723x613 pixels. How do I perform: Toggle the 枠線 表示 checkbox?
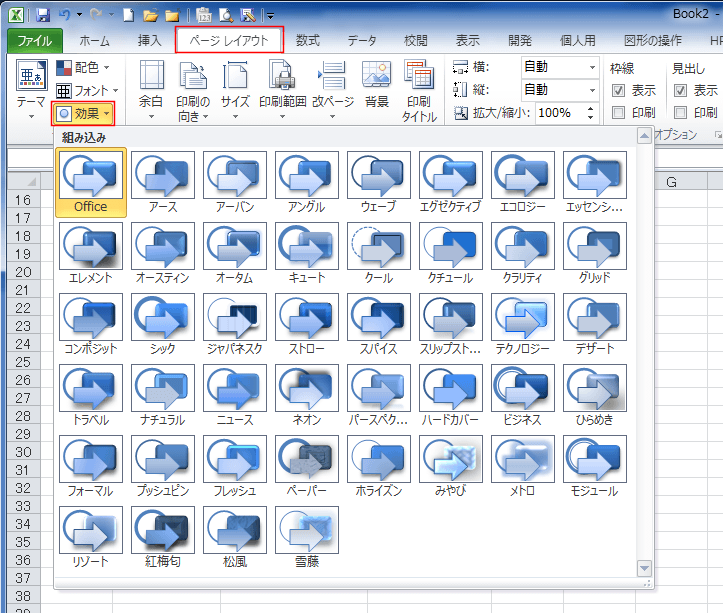[x=618, y=91]
